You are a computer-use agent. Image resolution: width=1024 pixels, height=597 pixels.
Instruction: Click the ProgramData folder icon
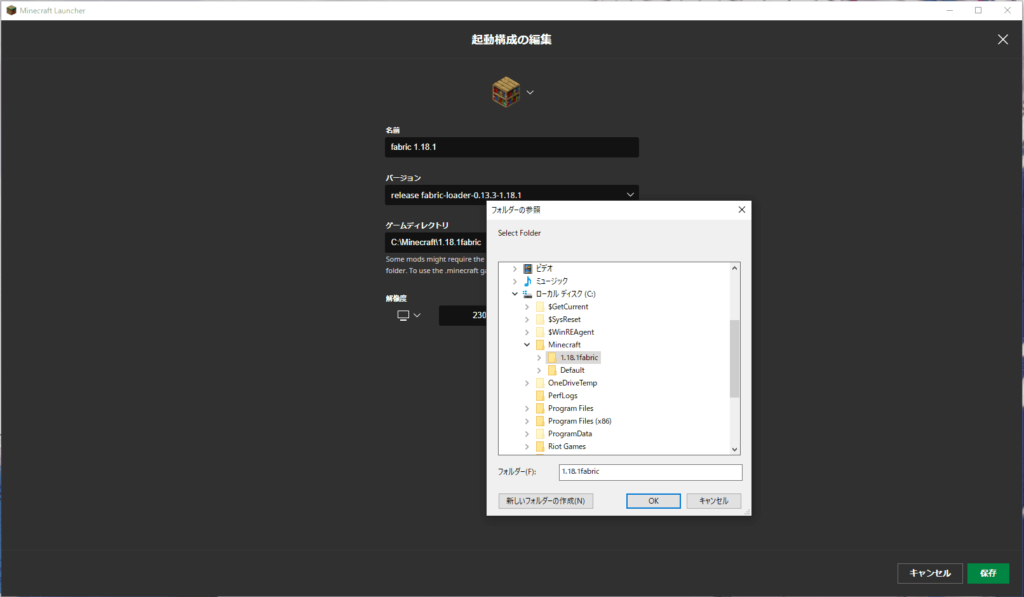540,434
